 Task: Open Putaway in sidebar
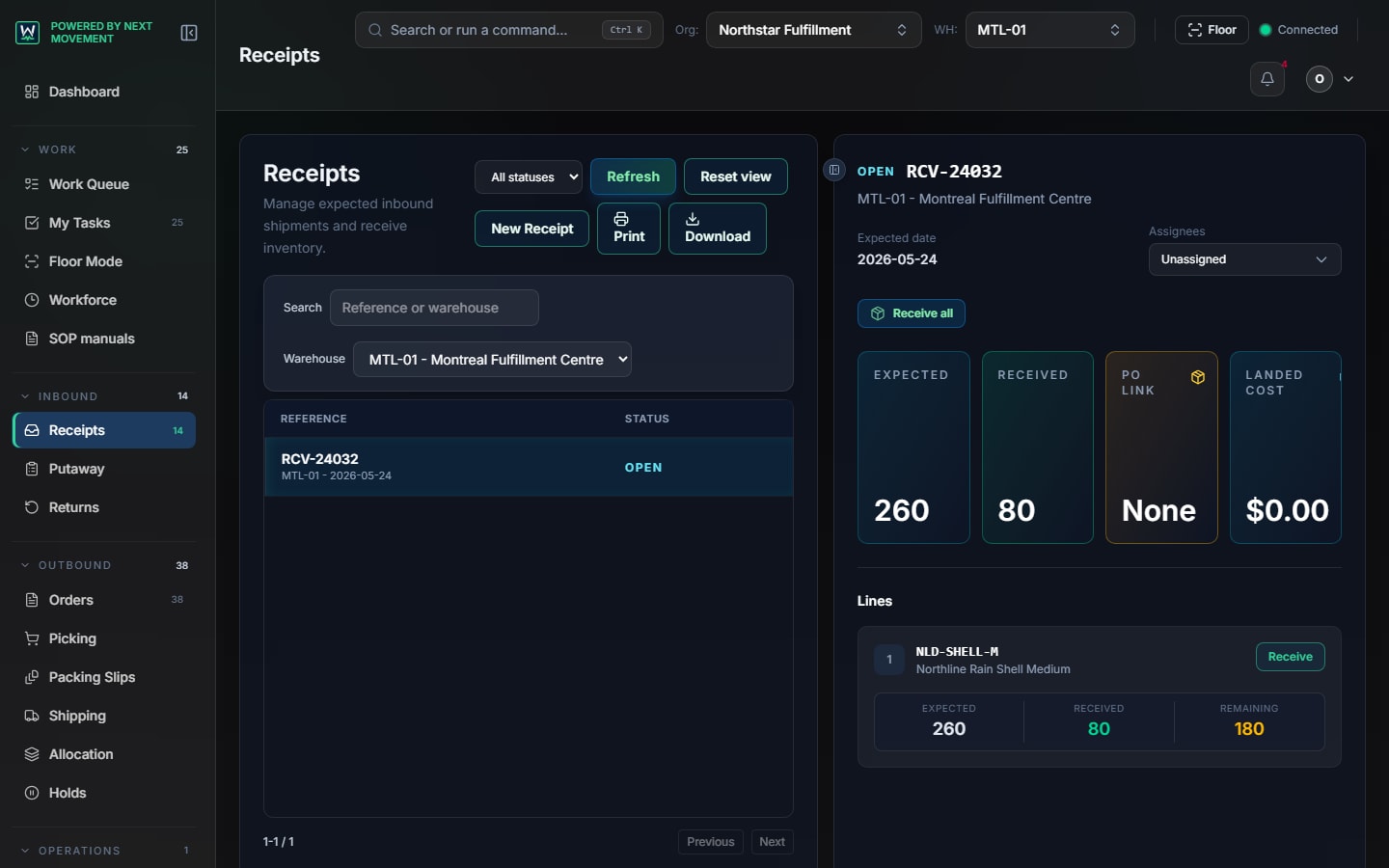pyautogui.click(x=104, y=469)
